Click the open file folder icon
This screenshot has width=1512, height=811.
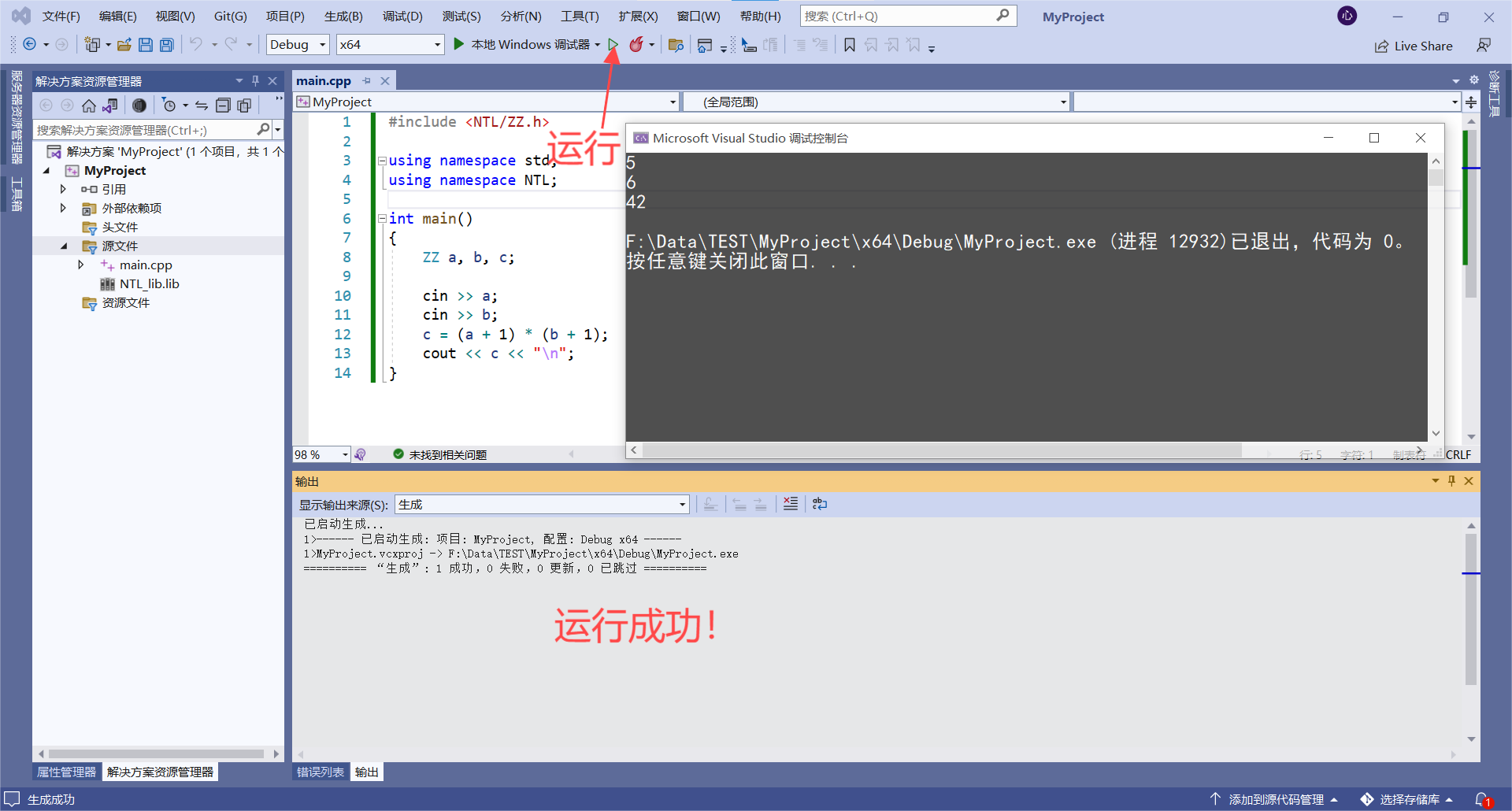pos(124,45)
